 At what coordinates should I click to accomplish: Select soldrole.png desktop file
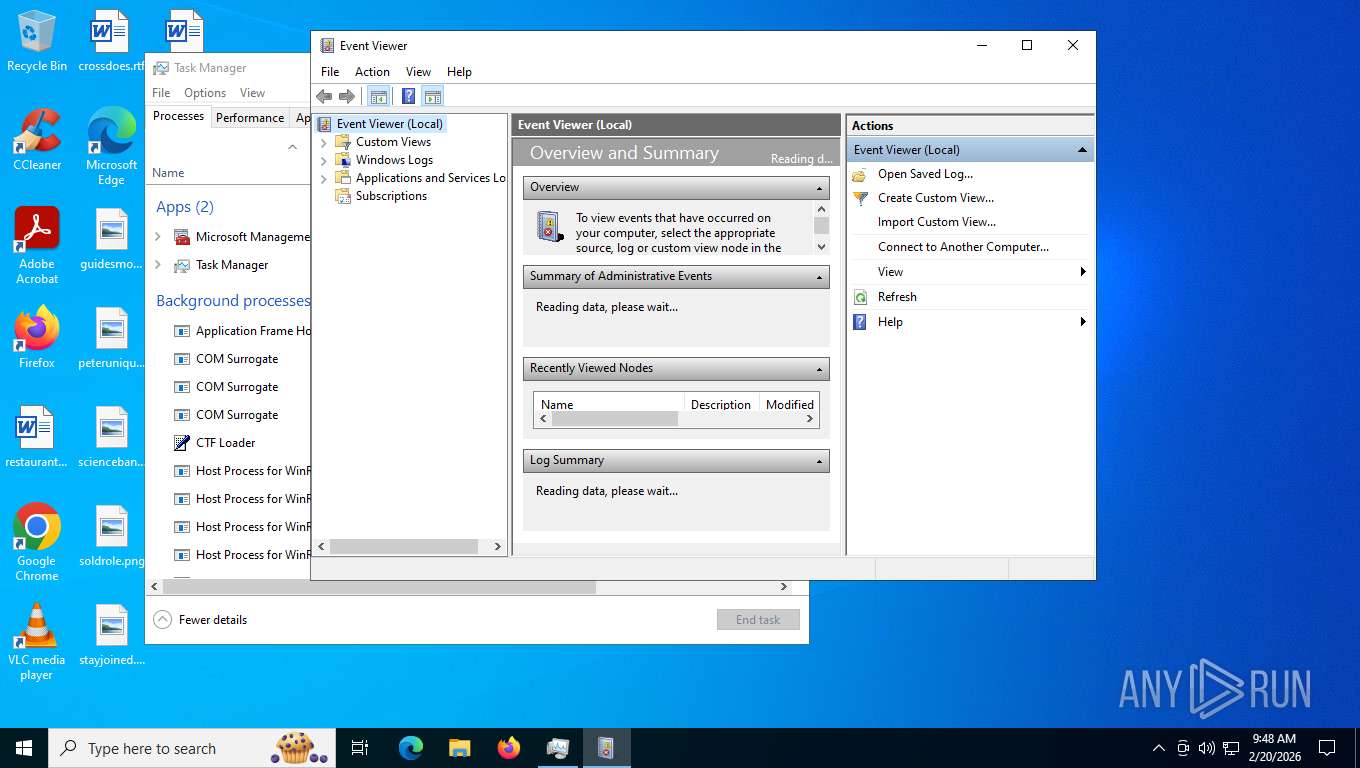pyautogui.click(x=111, y=536)
